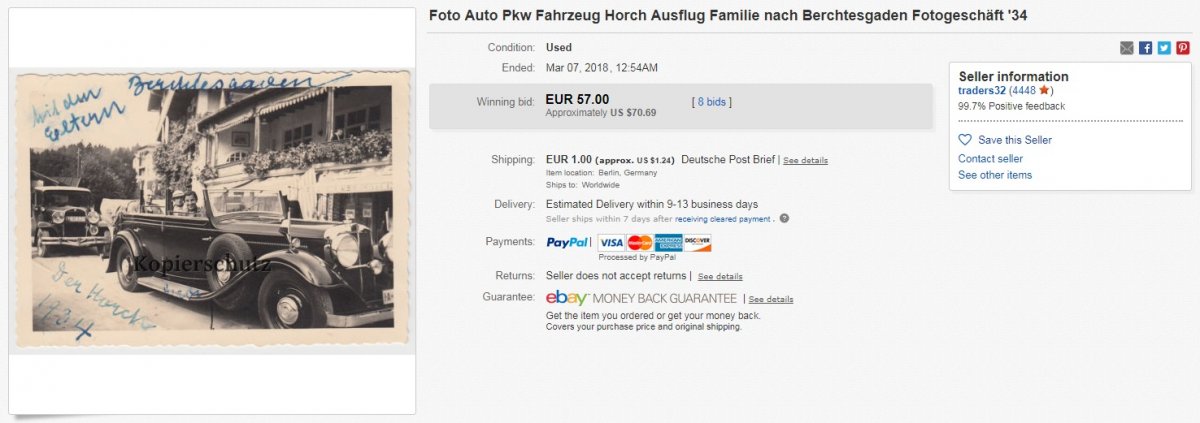Click the American Express card icon
The width and height of the screenshot is (1200, 423).
(668, 242)
